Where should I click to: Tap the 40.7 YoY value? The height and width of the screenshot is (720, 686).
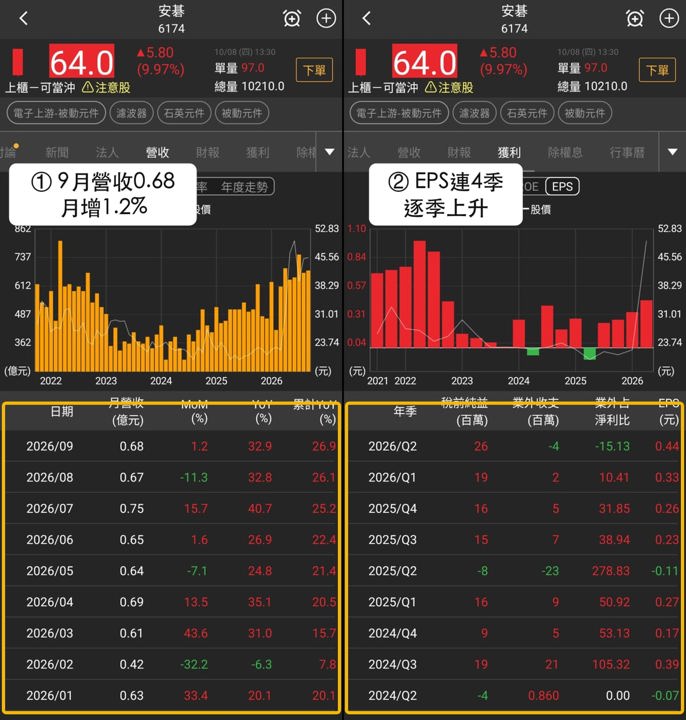(260, 509)
